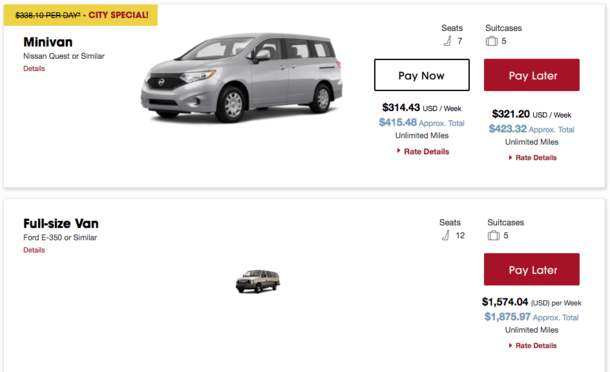Click the $423.32 Approx. Total price
Image resolution: width=610 pixels, height=372 pixels.
tap(531, 129)
